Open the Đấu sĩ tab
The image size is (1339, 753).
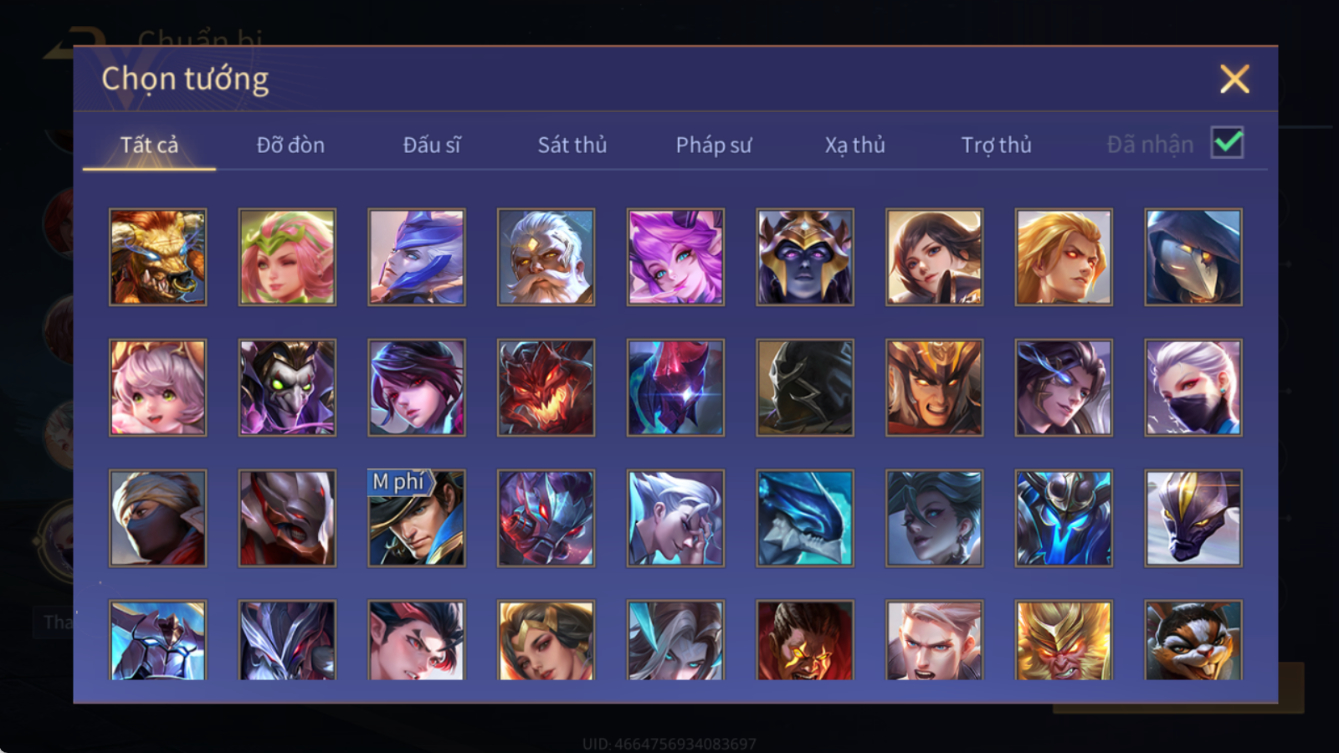point(432,145)
